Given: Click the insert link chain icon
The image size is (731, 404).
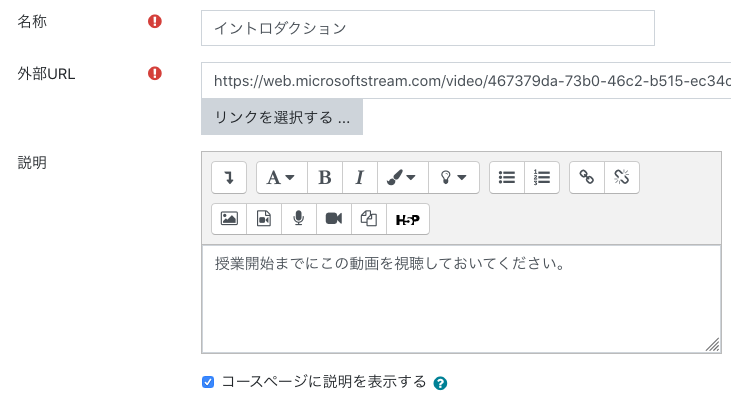Looking at the screenshot, I should (x=587, y=178).
